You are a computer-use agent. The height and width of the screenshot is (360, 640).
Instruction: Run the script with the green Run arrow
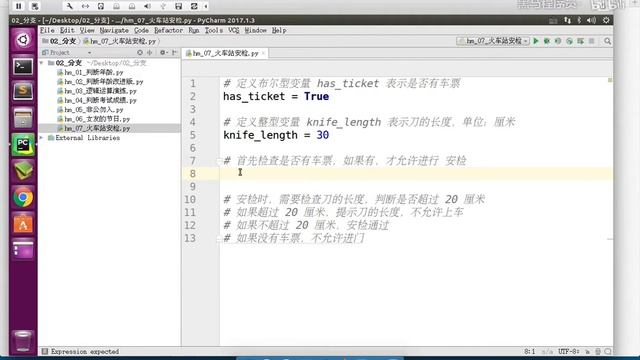tap(536, 41)
